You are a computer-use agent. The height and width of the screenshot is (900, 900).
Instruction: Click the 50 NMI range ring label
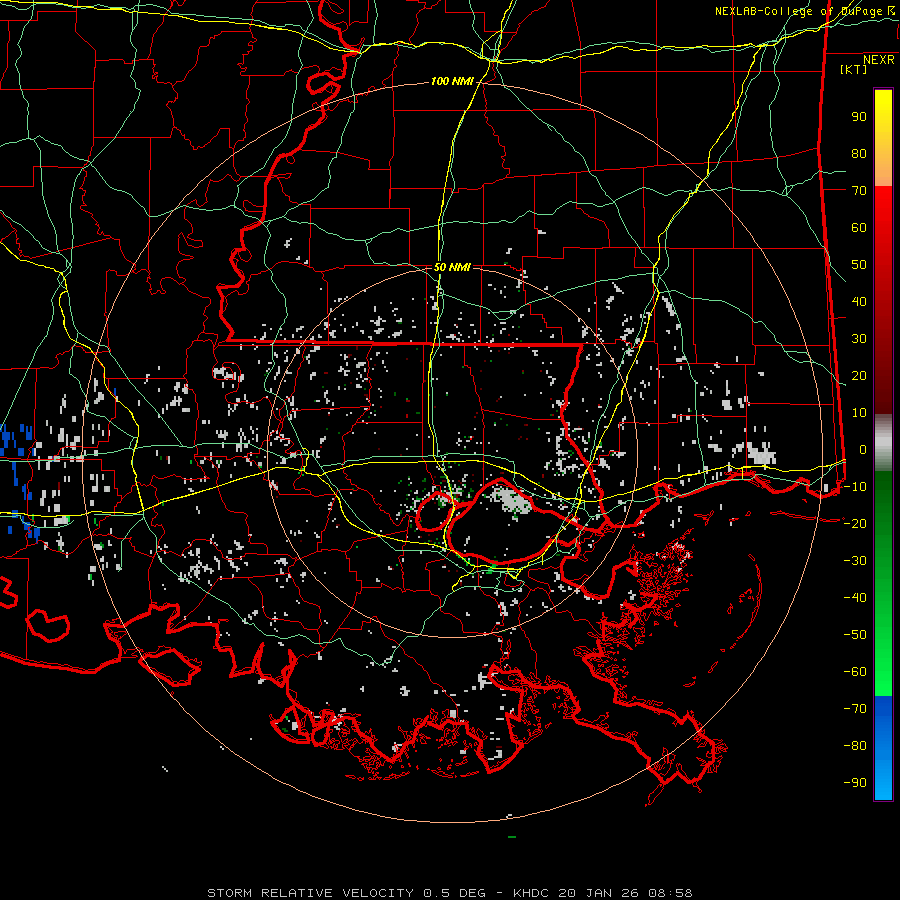452,267
